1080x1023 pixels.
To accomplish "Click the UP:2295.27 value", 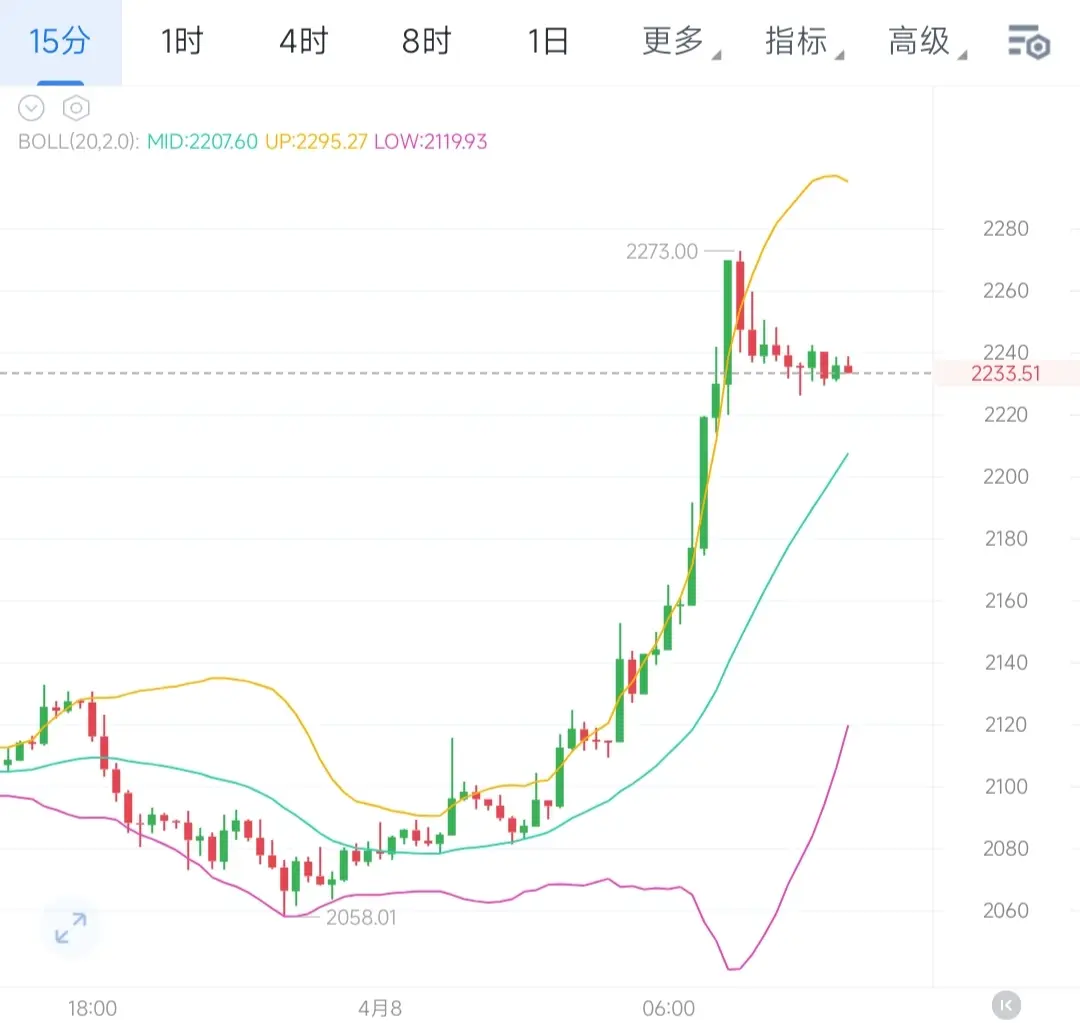I will click(x=316, y=142).
